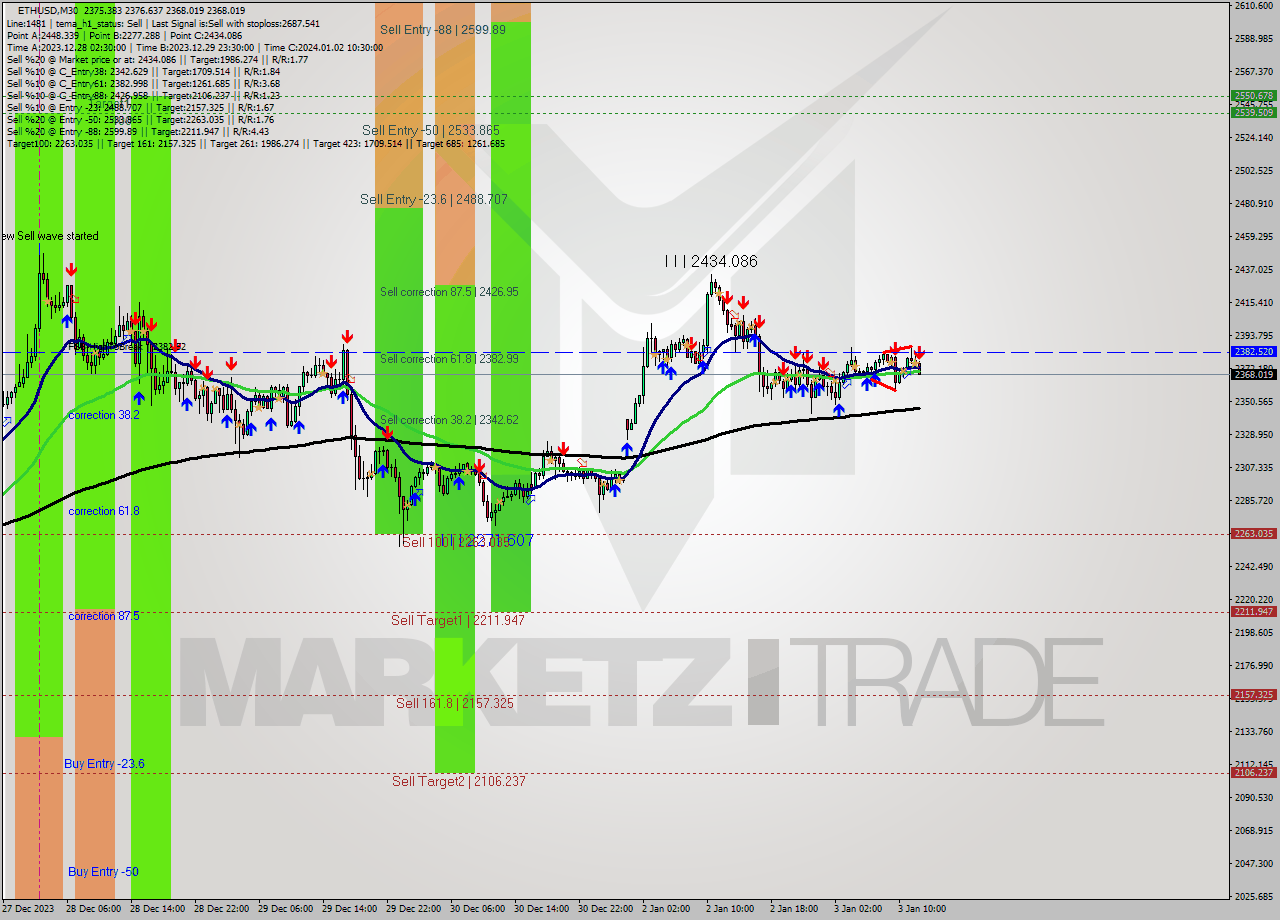This screenshot has height=920, width=1280.
Task: Select the 'Sell Target2 | 2106.237' label
Action: tap(458, 781)
